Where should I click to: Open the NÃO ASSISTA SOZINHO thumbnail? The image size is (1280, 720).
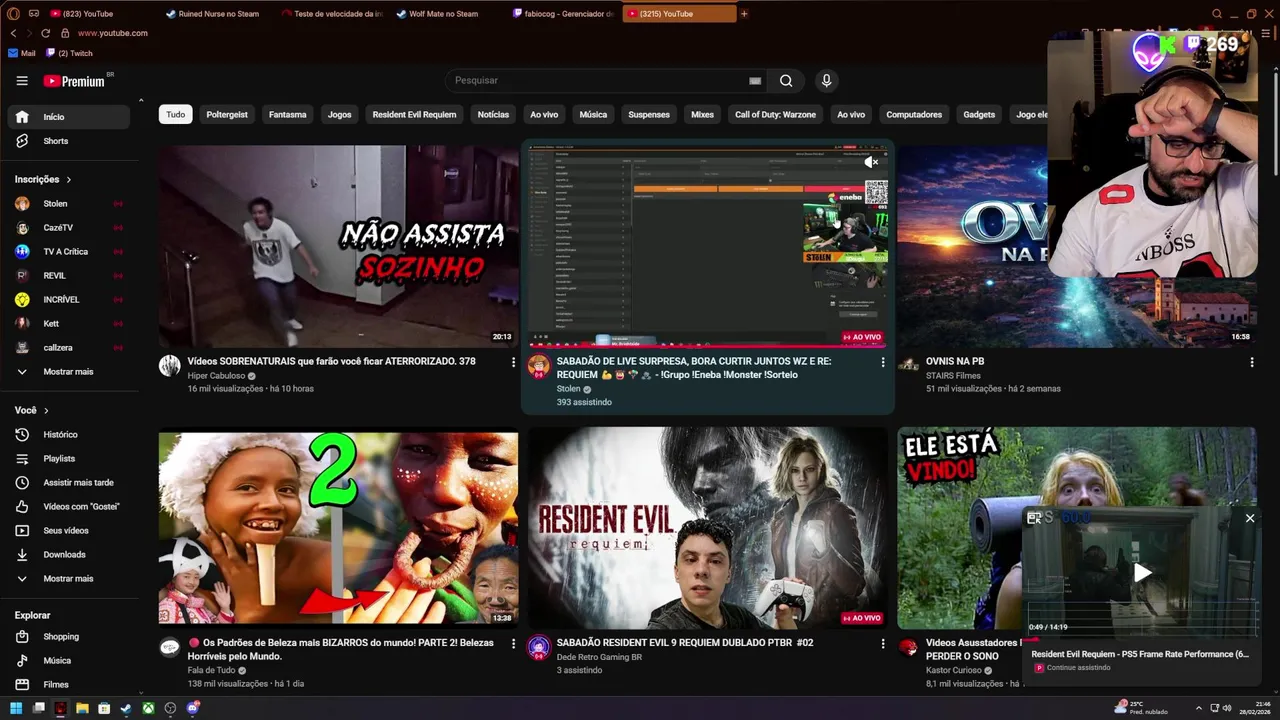click(338, 246)
